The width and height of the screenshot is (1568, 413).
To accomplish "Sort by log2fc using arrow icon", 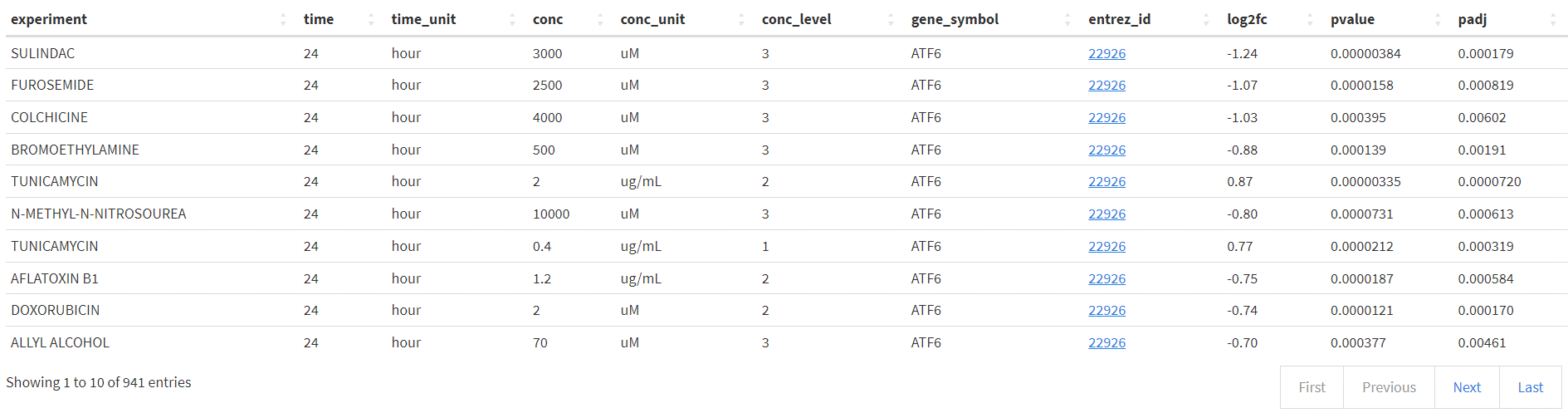I will [x=1310, y=19].
